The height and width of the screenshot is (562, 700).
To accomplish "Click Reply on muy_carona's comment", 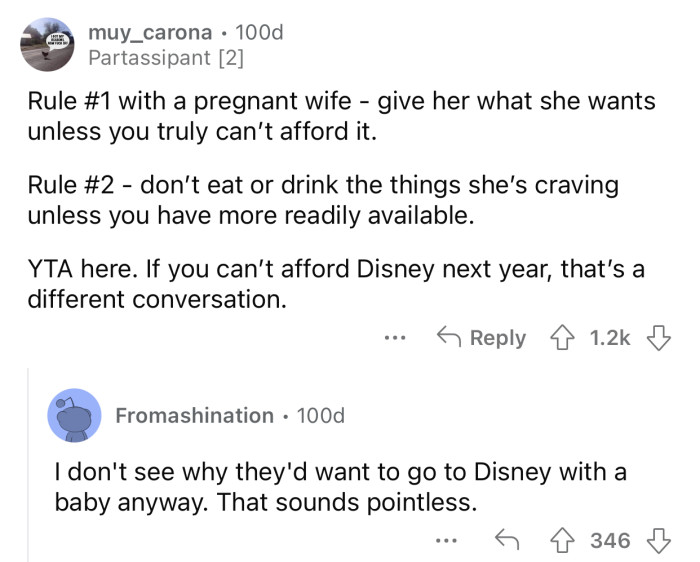I will tap(483, 338).
